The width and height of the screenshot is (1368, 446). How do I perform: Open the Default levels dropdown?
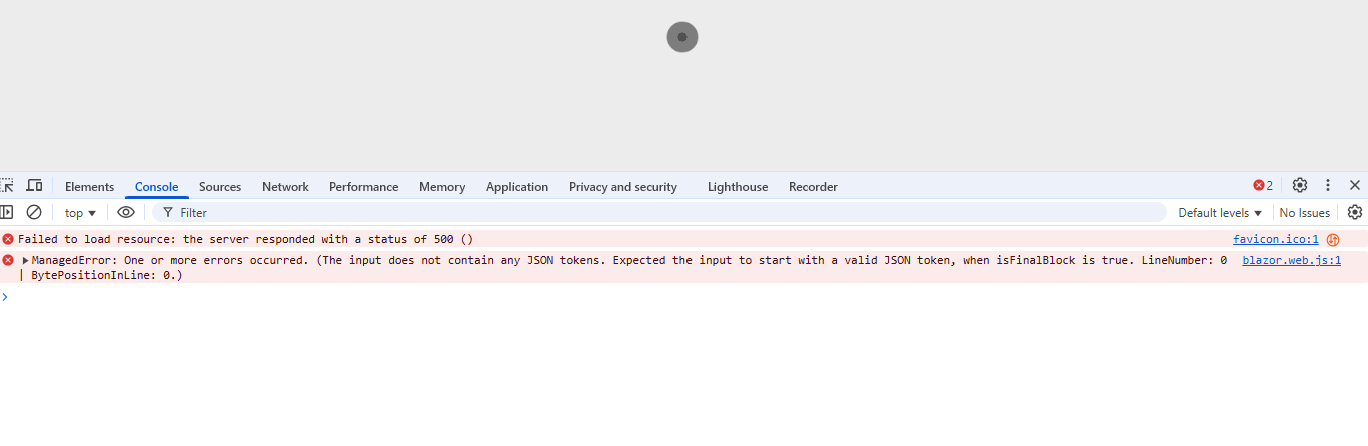coord(1220,213)
